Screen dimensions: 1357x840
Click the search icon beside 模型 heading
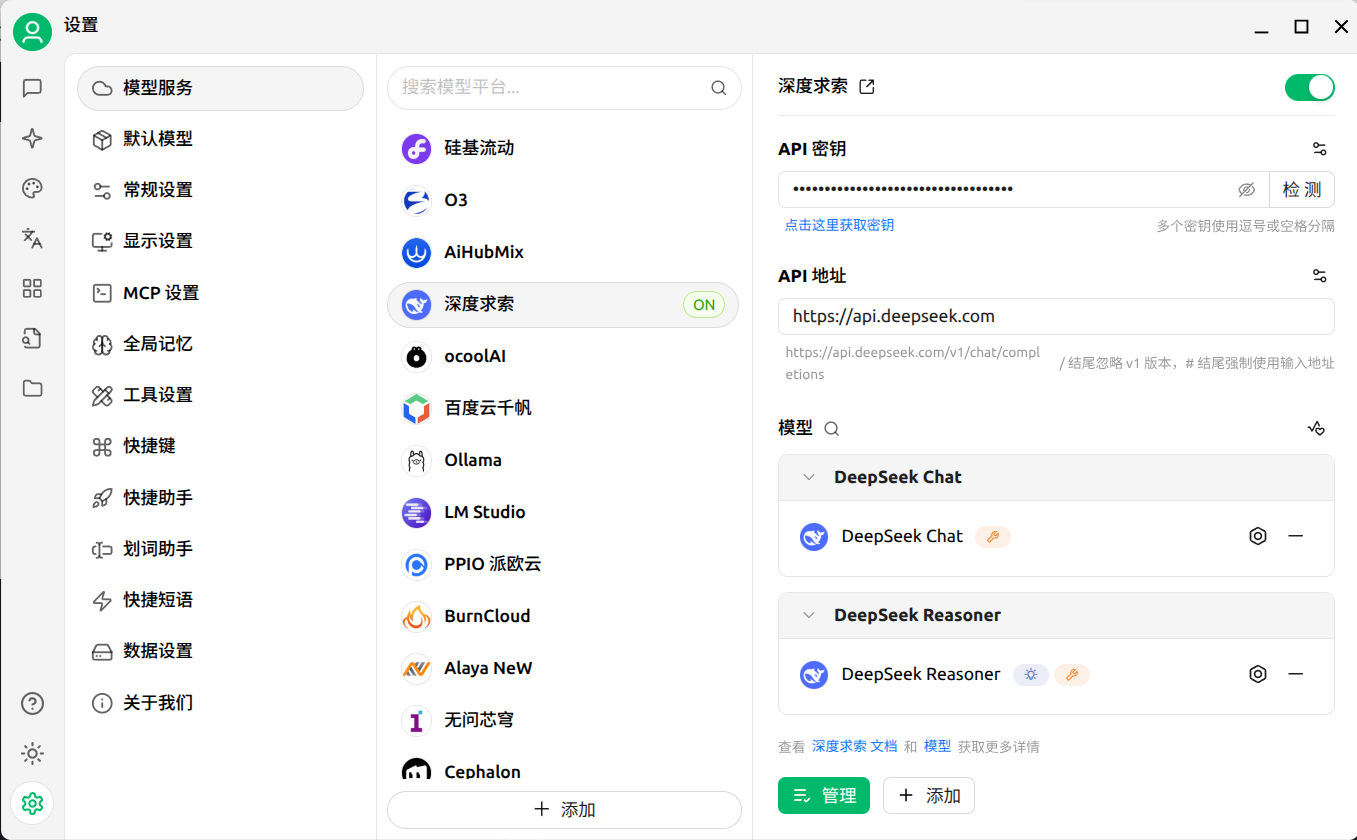[x=831, y=429]
